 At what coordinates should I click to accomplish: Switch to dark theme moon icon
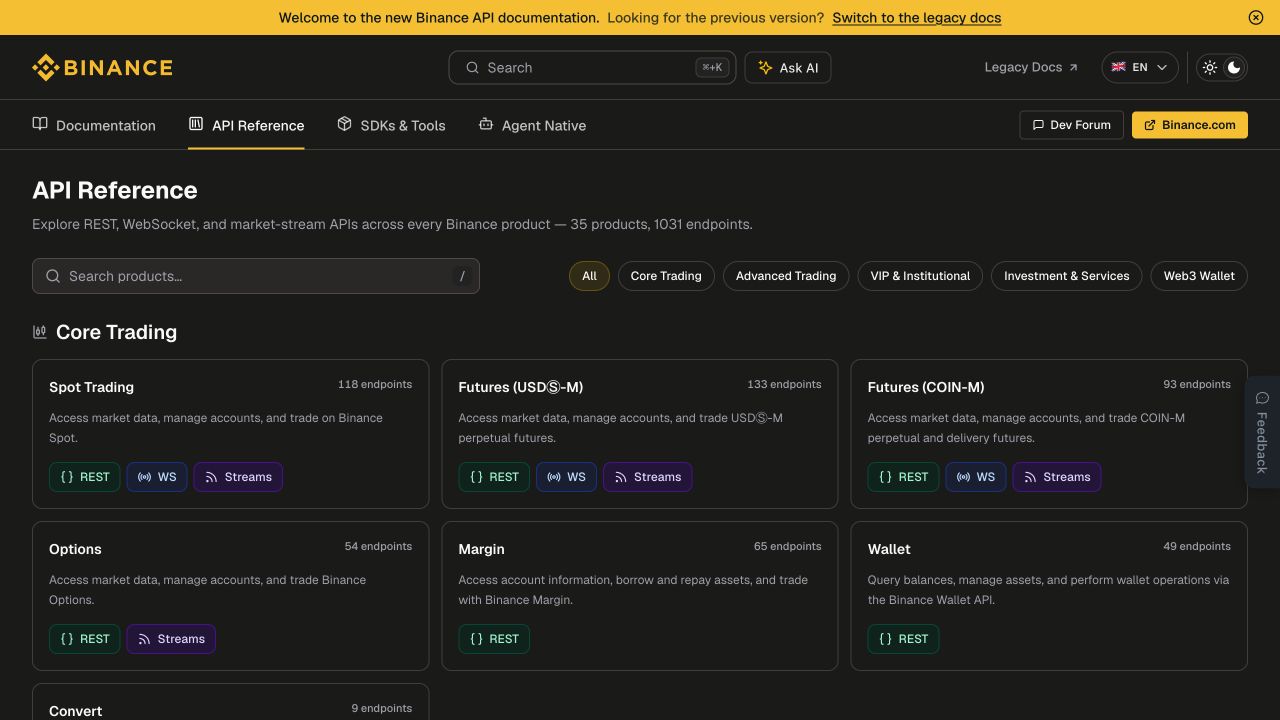tap(1234, 67)
